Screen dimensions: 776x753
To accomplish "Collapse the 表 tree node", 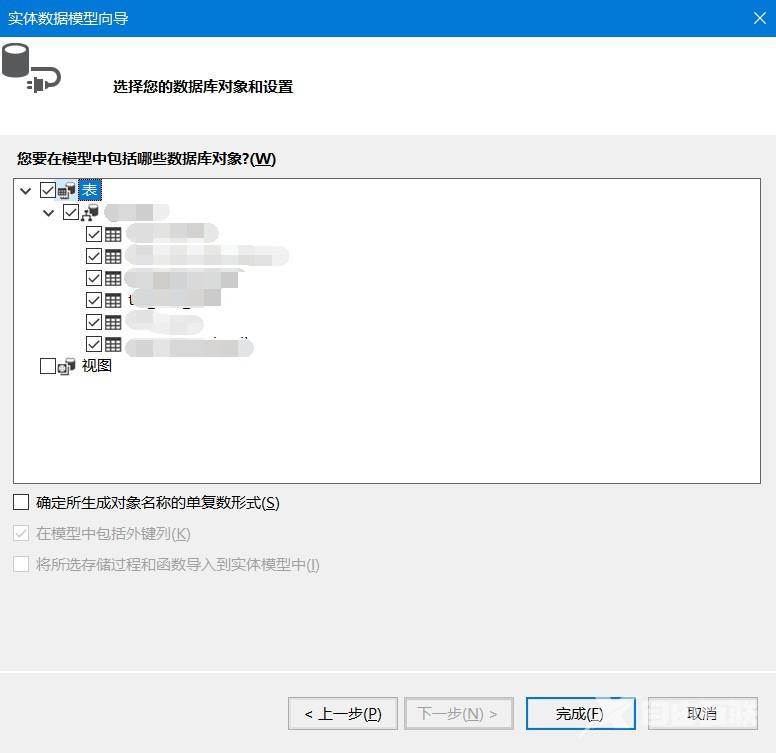I will click(25, 190).
